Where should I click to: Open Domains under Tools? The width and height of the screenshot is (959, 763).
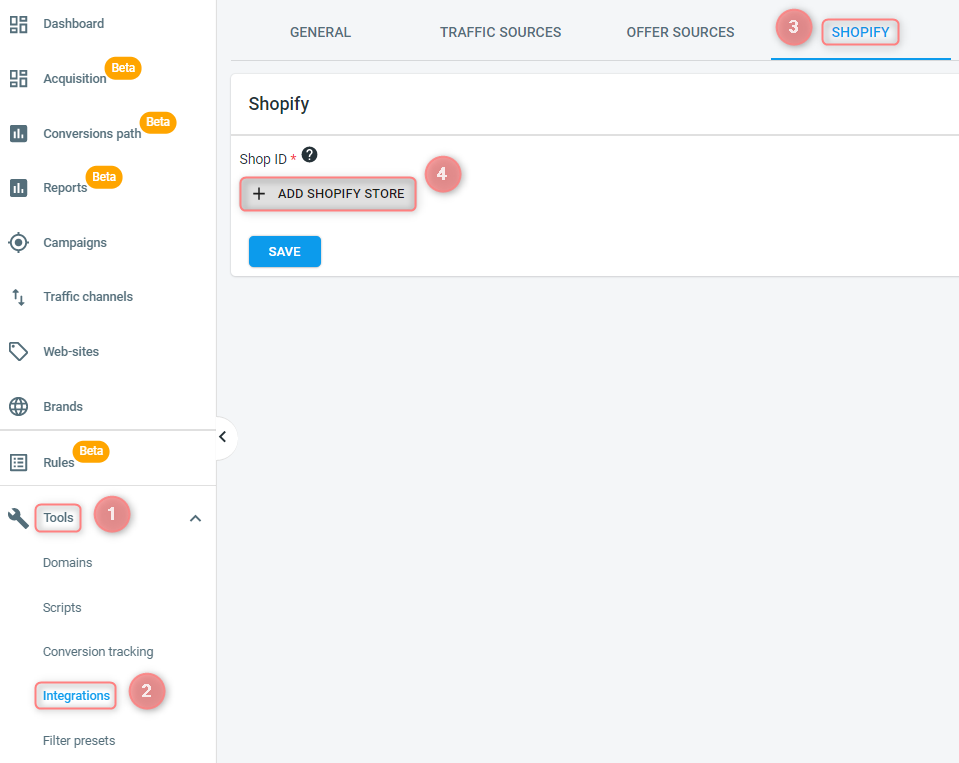tap(67, 562)
